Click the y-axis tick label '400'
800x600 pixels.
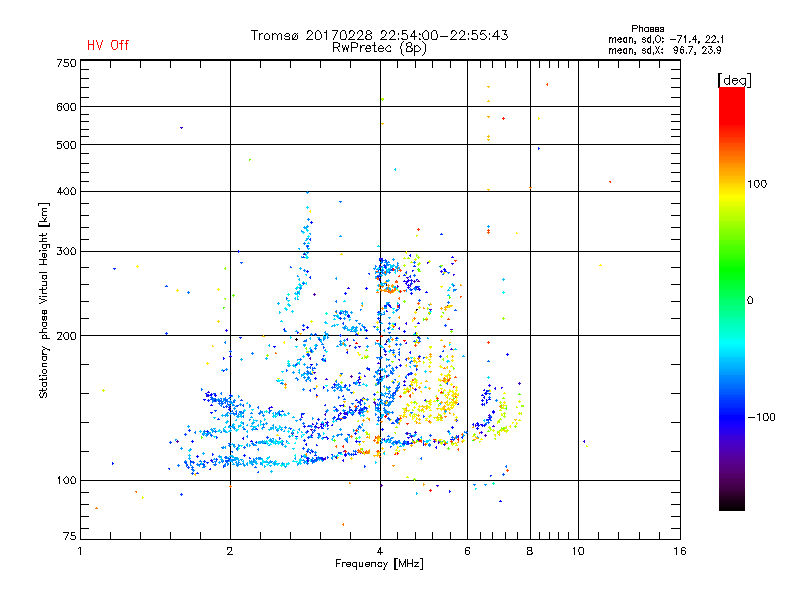[66, 192]
